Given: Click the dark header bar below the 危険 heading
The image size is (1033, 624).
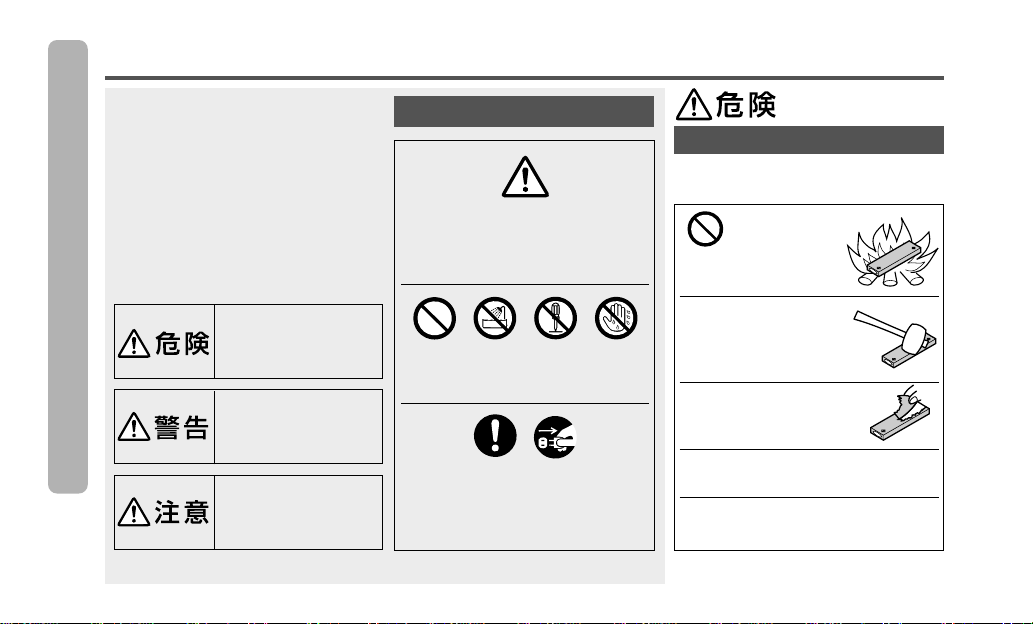Looking at the screenshot, I should coord(808,140).
